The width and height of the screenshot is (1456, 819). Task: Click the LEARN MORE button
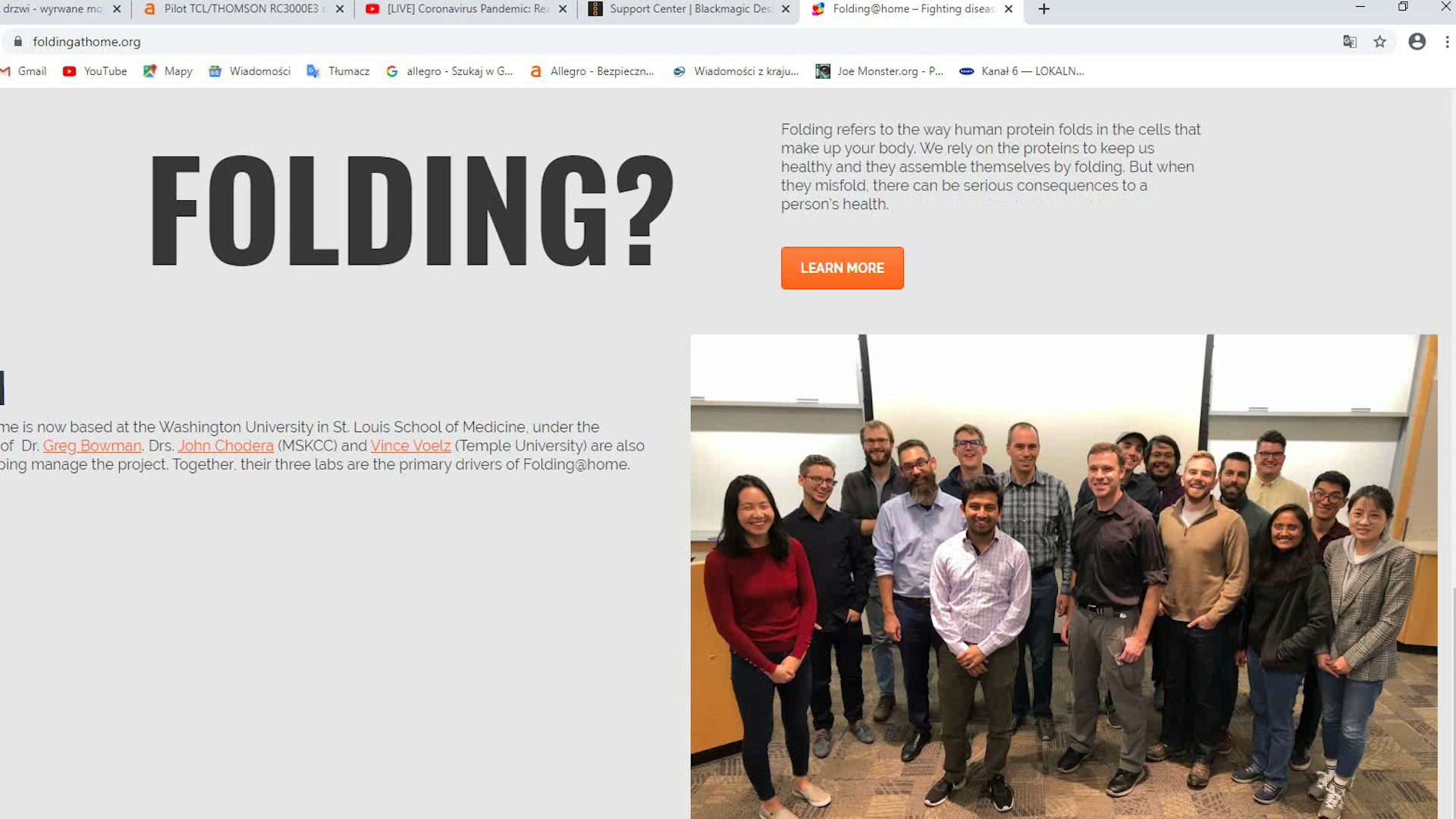click(x=842, y=268)
